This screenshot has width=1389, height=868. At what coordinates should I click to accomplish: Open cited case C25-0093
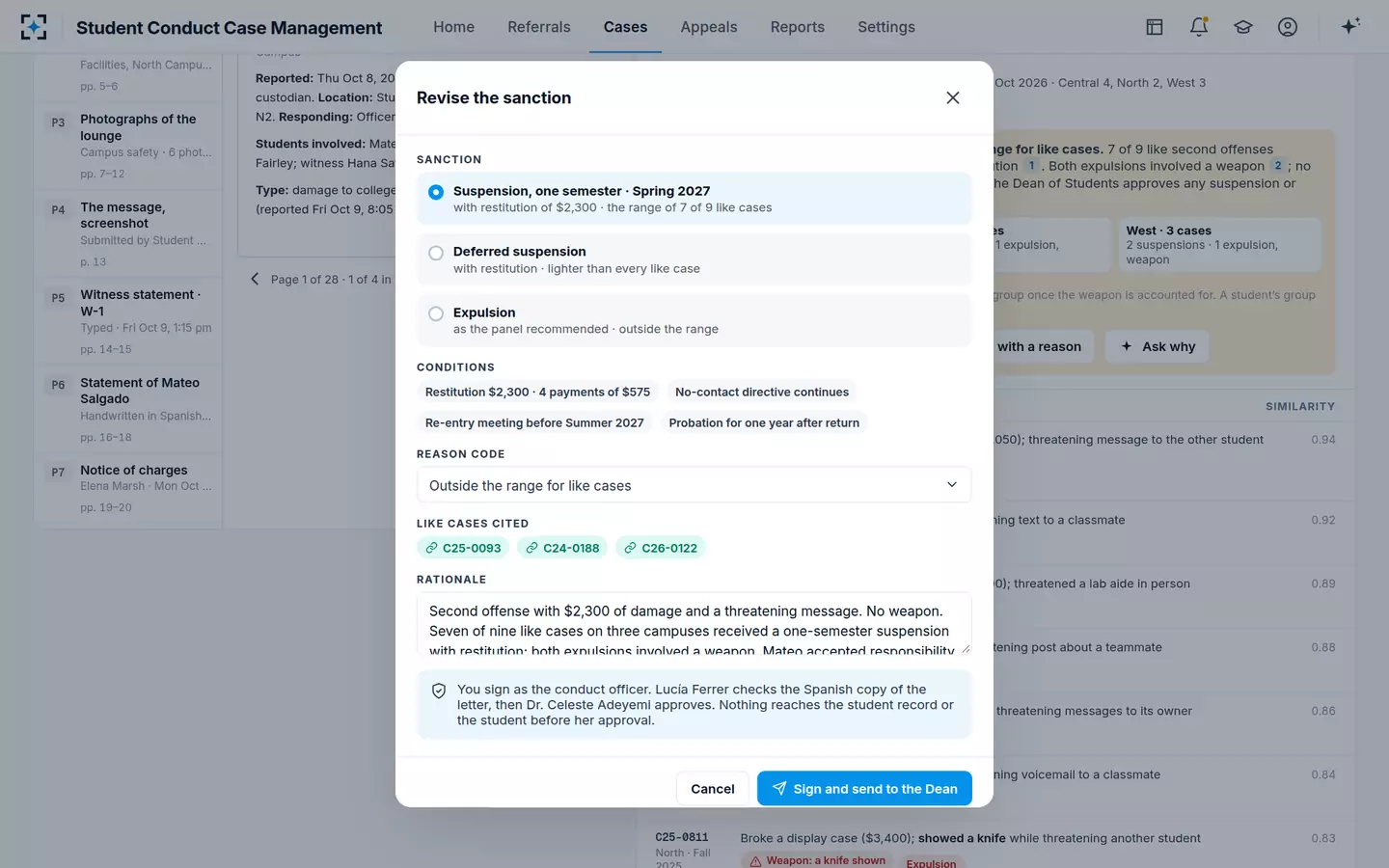click(x=463, y=548)
